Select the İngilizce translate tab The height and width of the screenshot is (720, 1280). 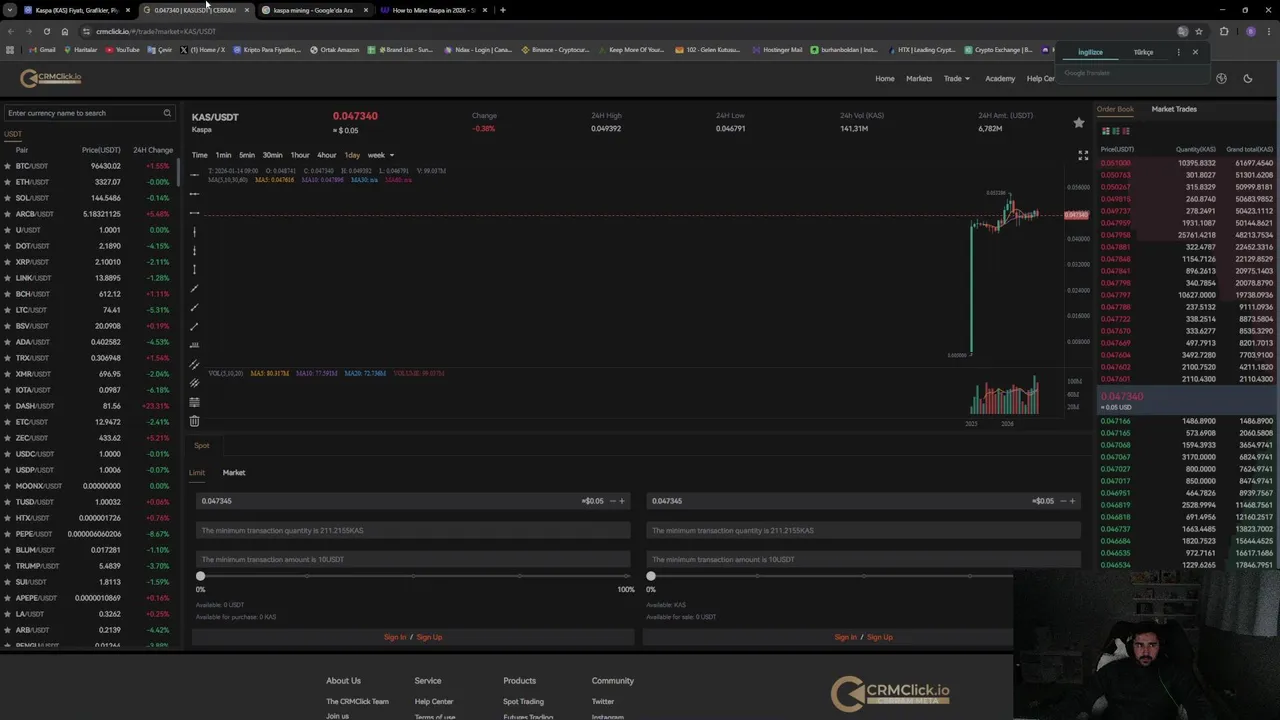[1090, 52]
